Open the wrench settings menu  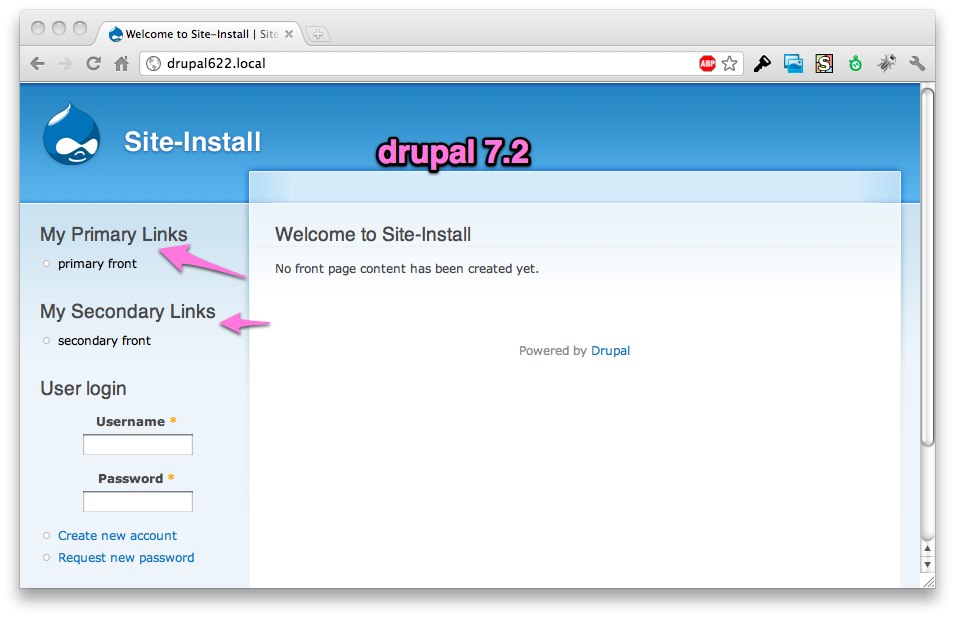(x=917, y=63)
